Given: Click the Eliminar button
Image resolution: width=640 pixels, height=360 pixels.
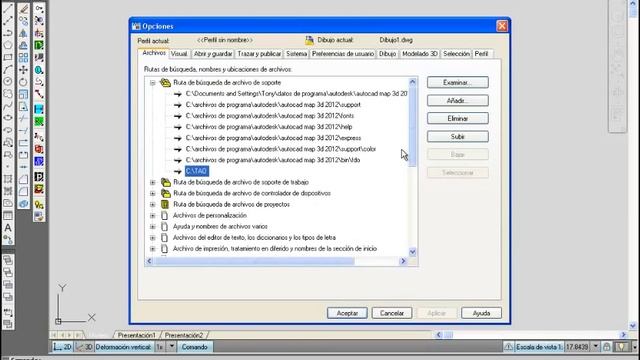Looking at the screenshot, I should [458, 118].
